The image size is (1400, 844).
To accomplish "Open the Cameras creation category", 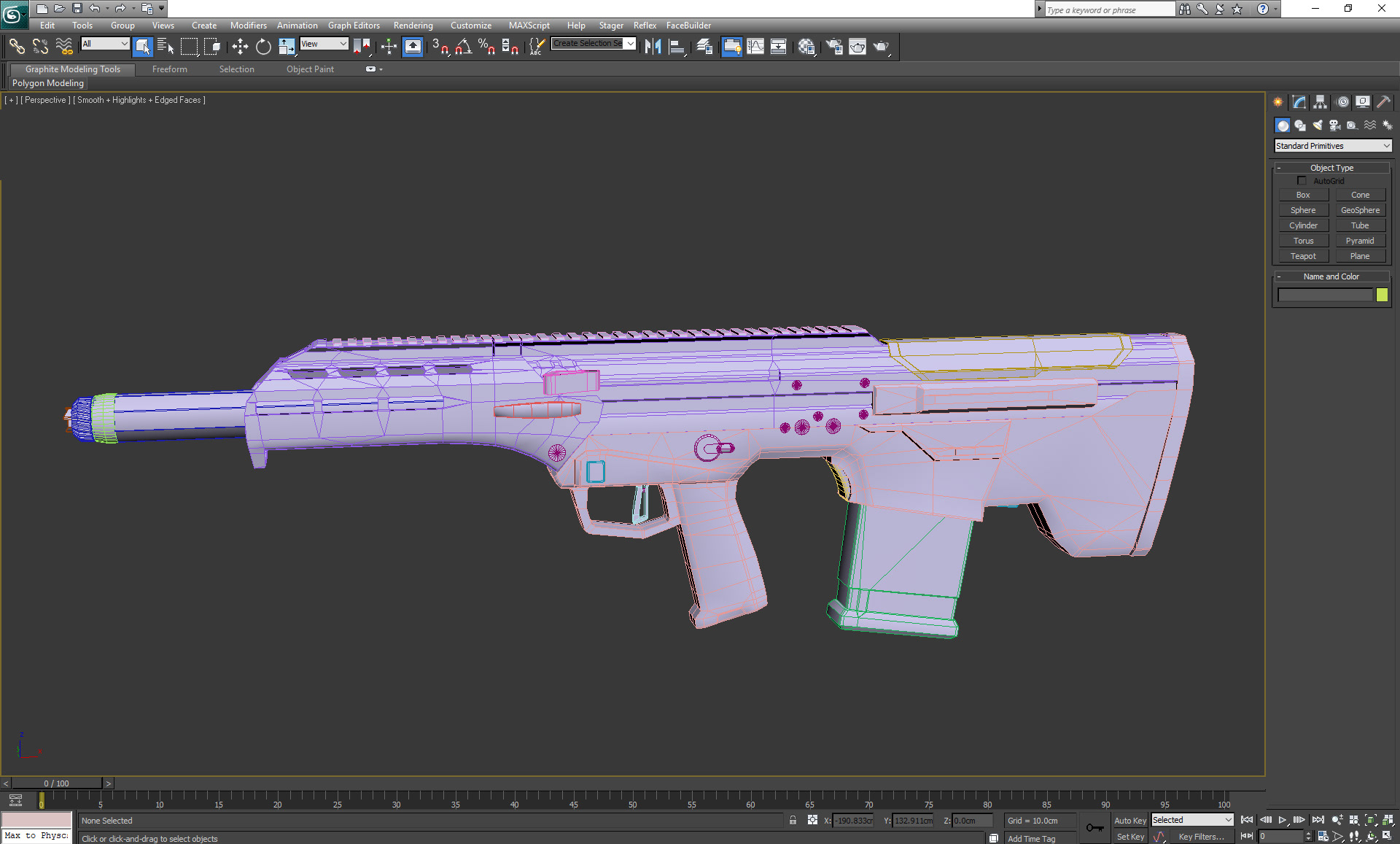I will pyautogui.click(x=1334, y=125).
